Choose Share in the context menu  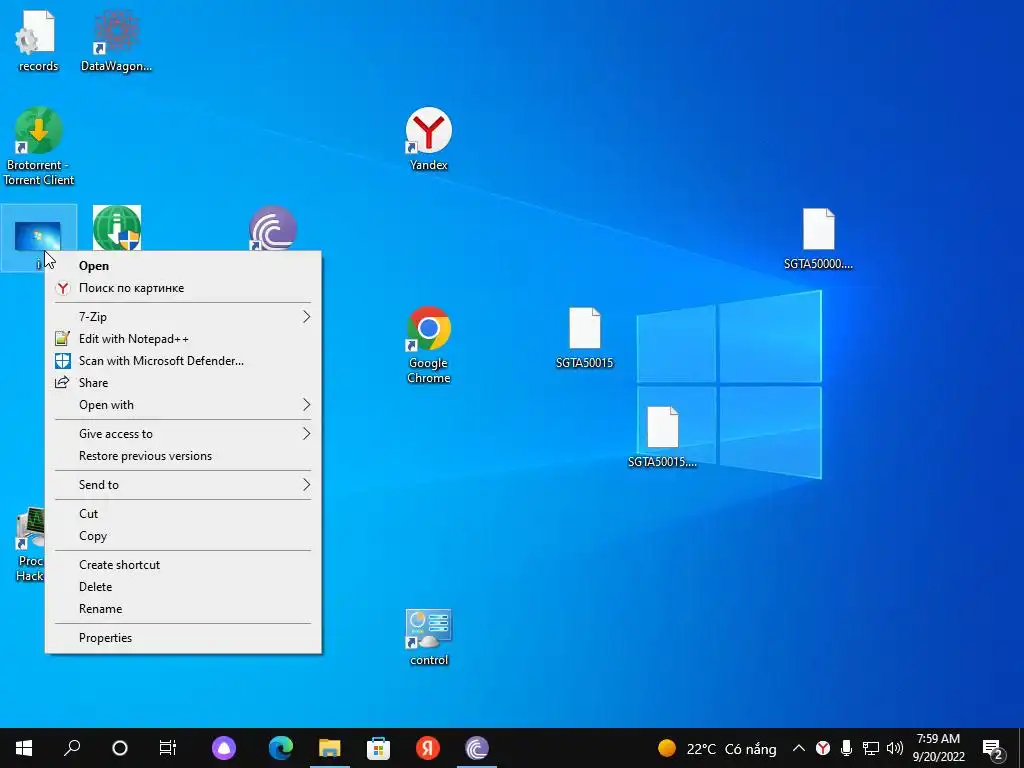pyautogui.click(x=184, y=383)
